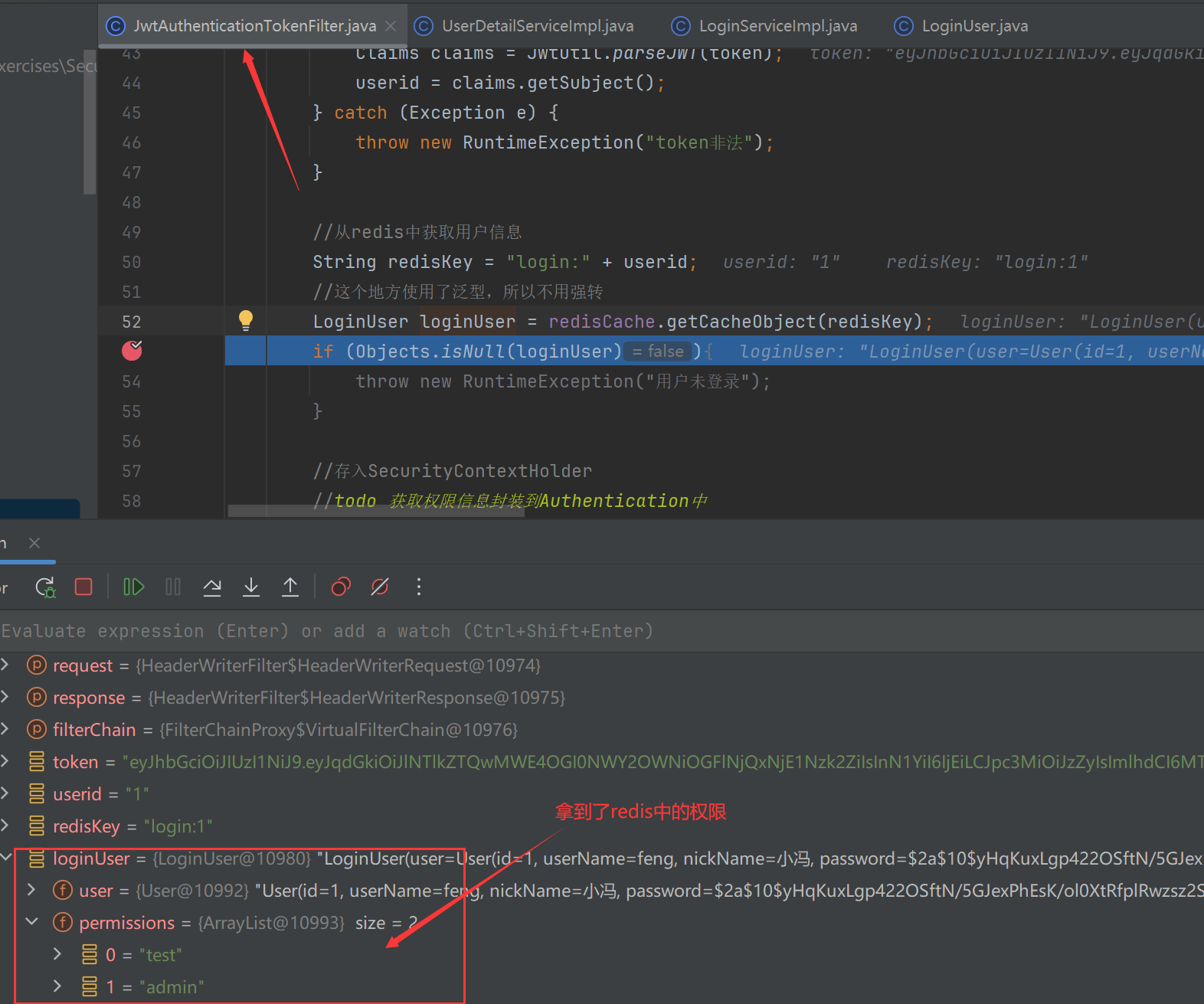Screen dimensions: 1204x1004
Task: Expand the user field node
Action: tap(31, 890)
